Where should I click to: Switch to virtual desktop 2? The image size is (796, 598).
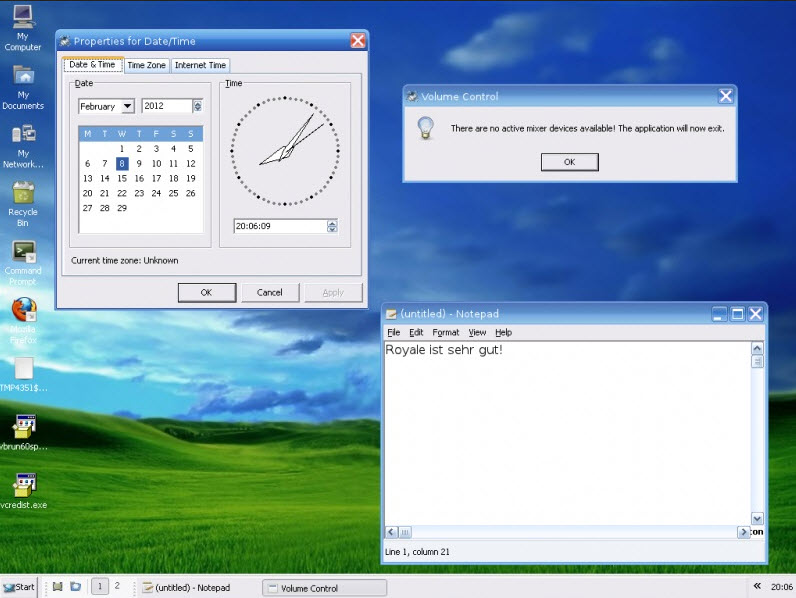(117, 586)
